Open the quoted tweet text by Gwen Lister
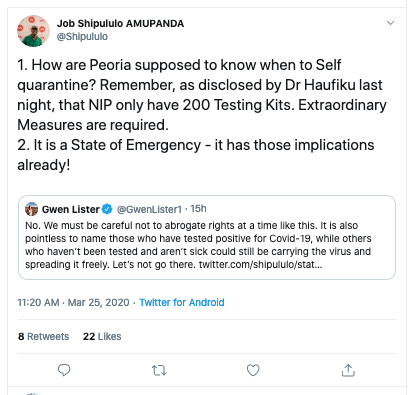This screenshot has width=414, height=395. point(198,245)
